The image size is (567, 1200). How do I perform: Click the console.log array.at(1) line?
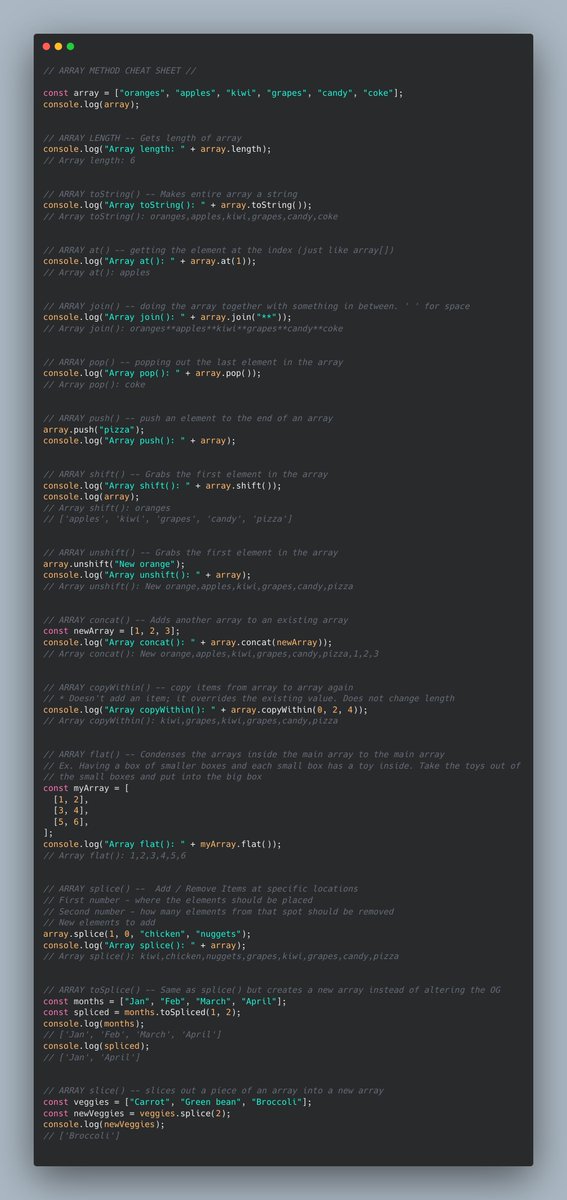point(149,261)
